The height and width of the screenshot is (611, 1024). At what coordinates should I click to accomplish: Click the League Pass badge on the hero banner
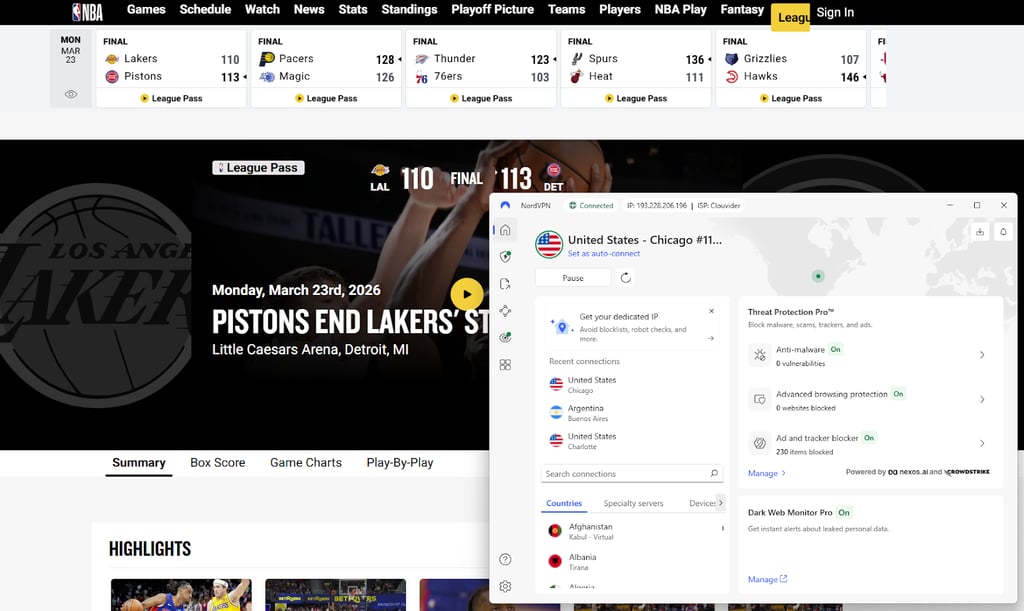click(x=258, y=168)
